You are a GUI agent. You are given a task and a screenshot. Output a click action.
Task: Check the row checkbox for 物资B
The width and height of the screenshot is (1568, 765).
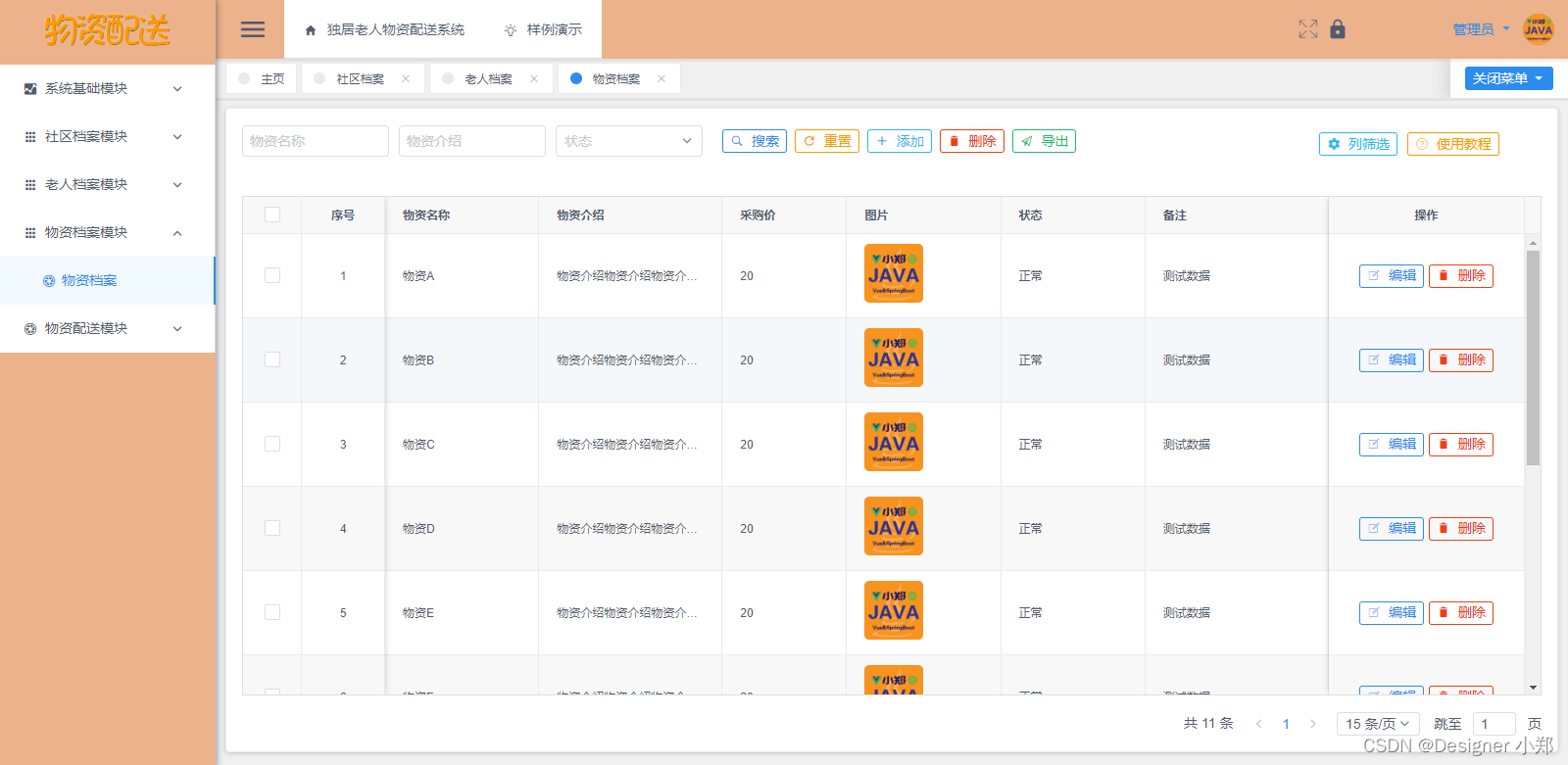[x=272, y=359]
